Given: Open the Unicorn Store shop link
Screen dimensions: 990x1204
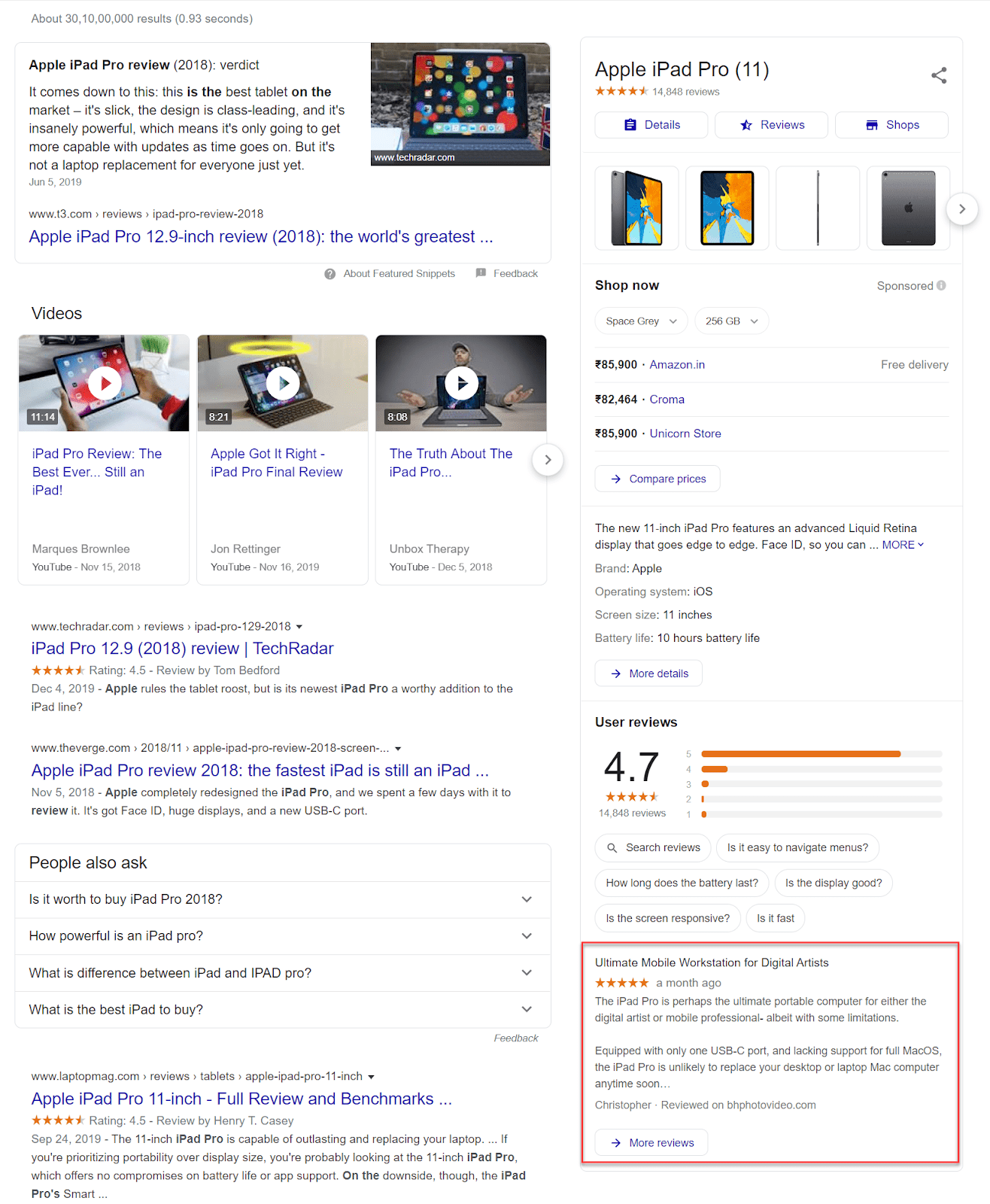Looking at the screenshot, I should [x=685, y=434].
